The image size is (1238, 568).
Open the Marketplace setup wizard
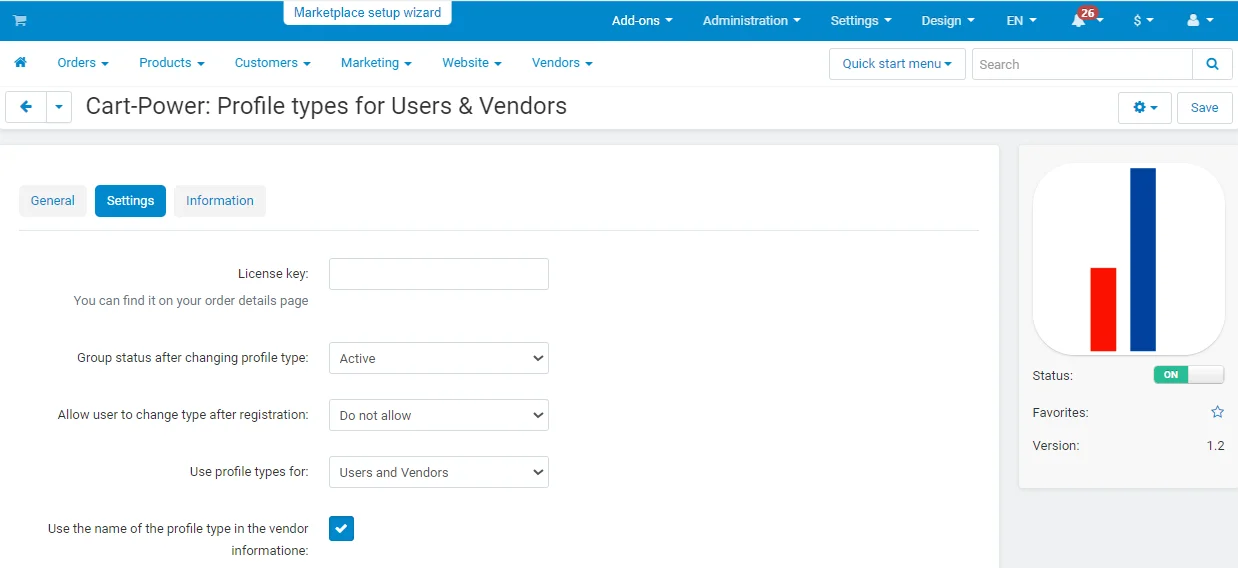368,13
